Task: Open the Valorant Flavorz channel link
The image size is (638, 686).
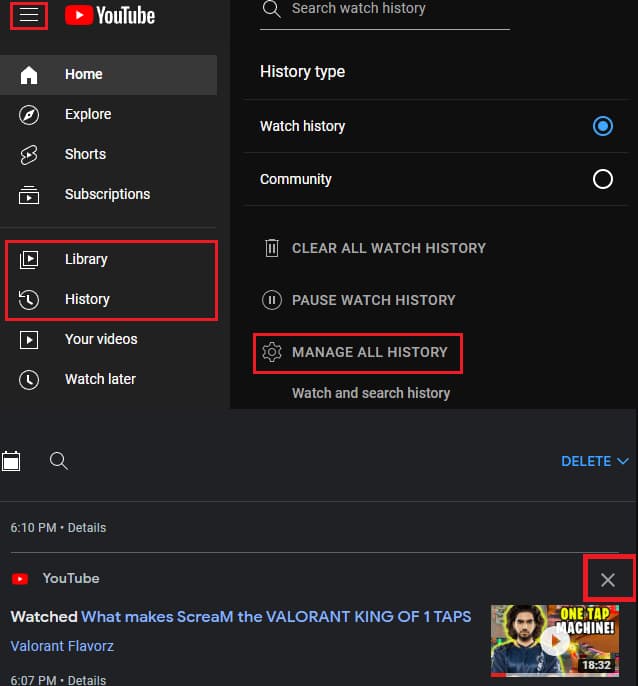Action: [62, 646]
